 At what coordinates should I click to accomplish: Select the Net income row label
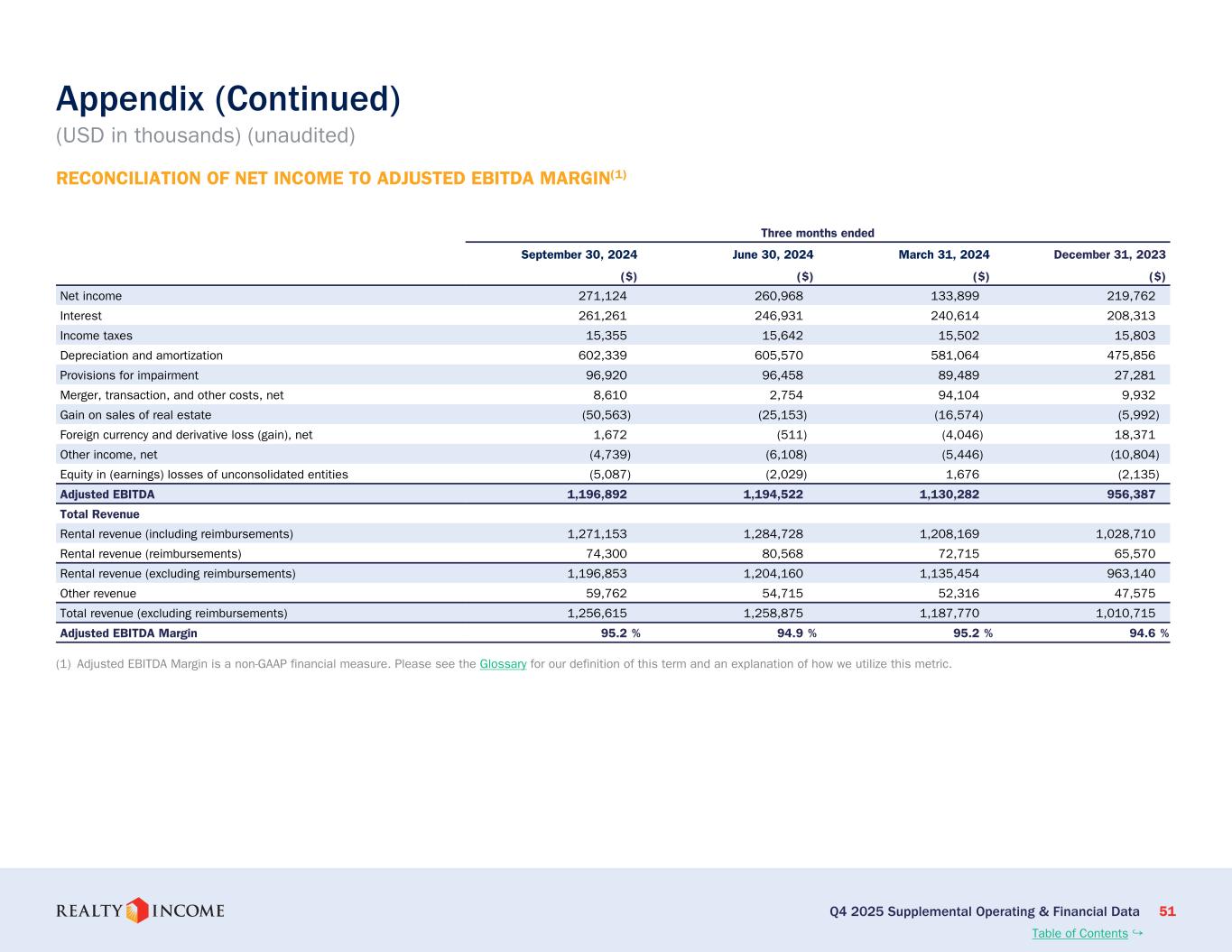coord(90,296)
